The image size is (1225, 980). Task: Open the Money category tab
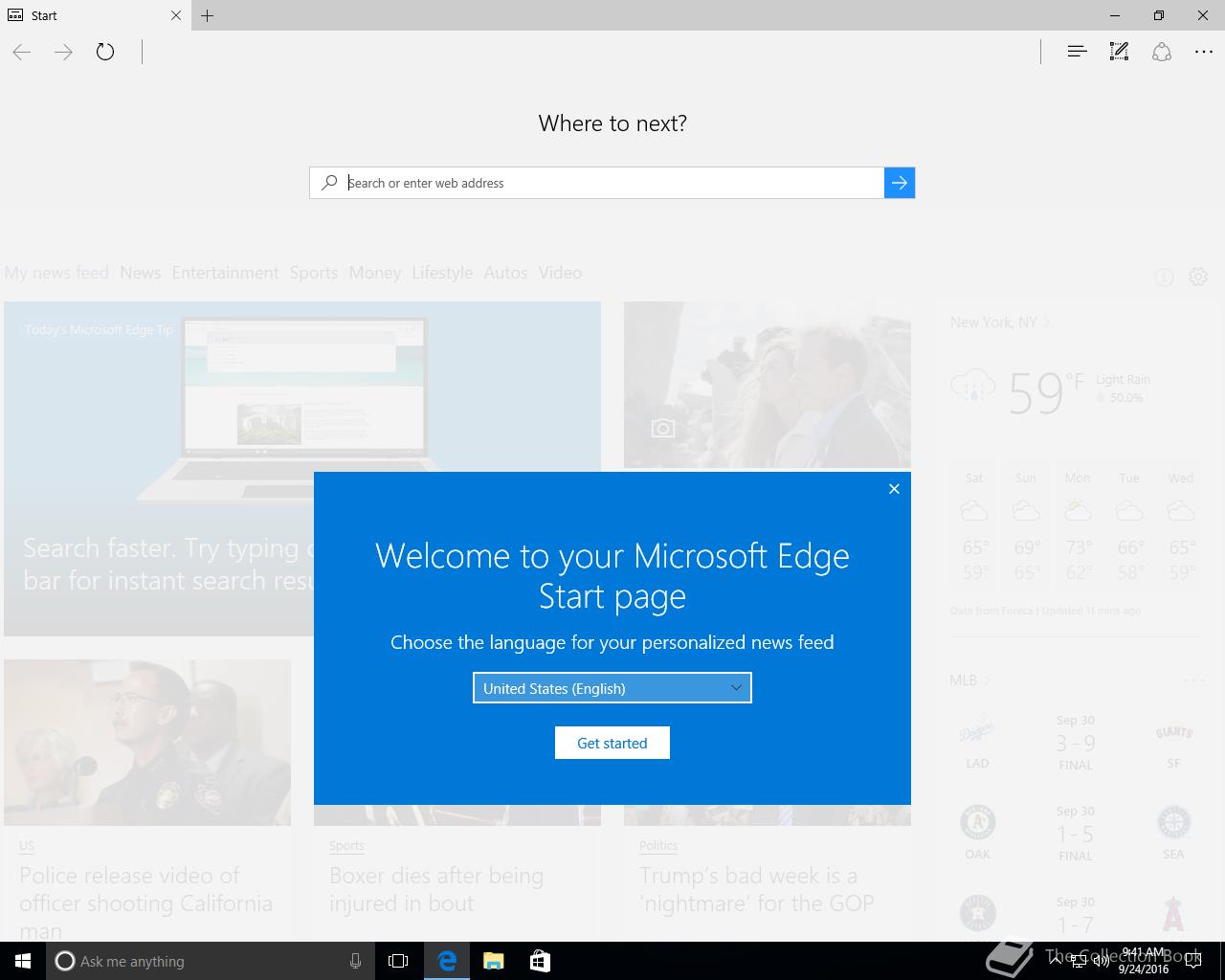(375, 273)
